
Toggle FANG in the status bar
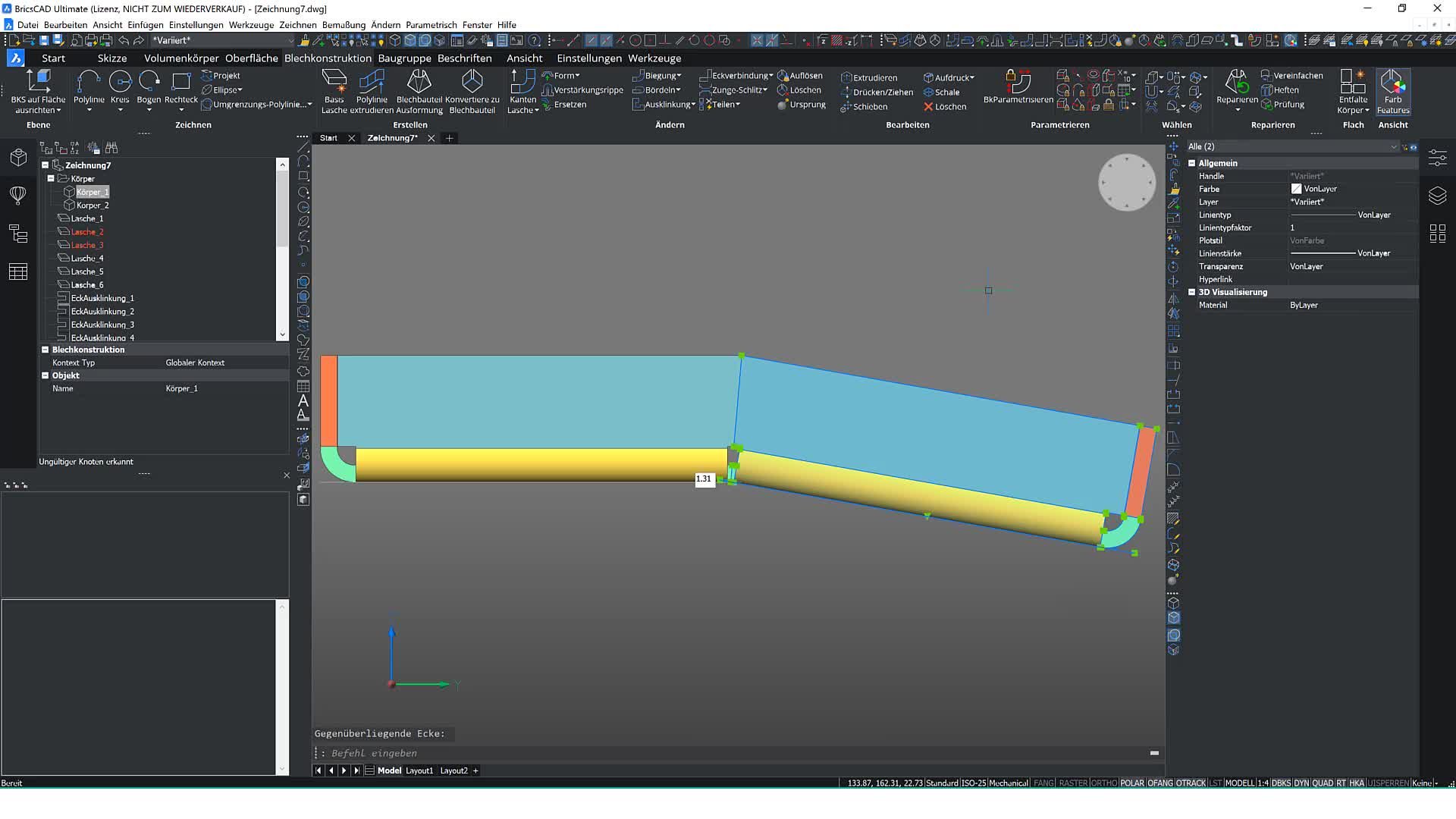(1043, 783)
